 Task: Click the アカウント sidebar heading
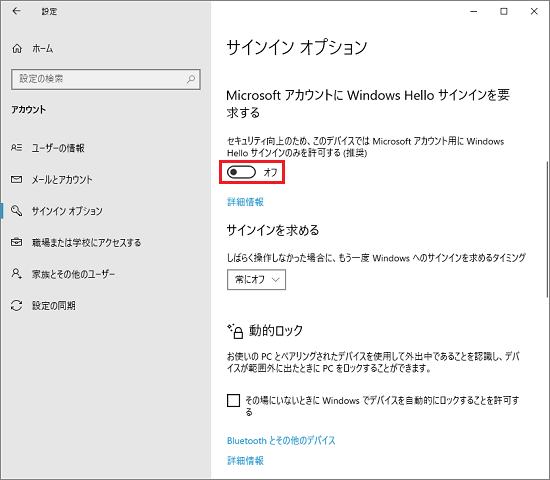coord(28,109)
